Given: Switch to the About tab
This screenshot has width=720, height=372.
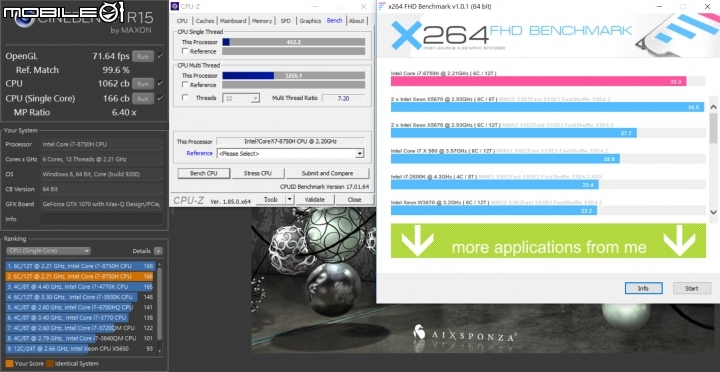Looking at the screenshot, I should coord(356,21).
